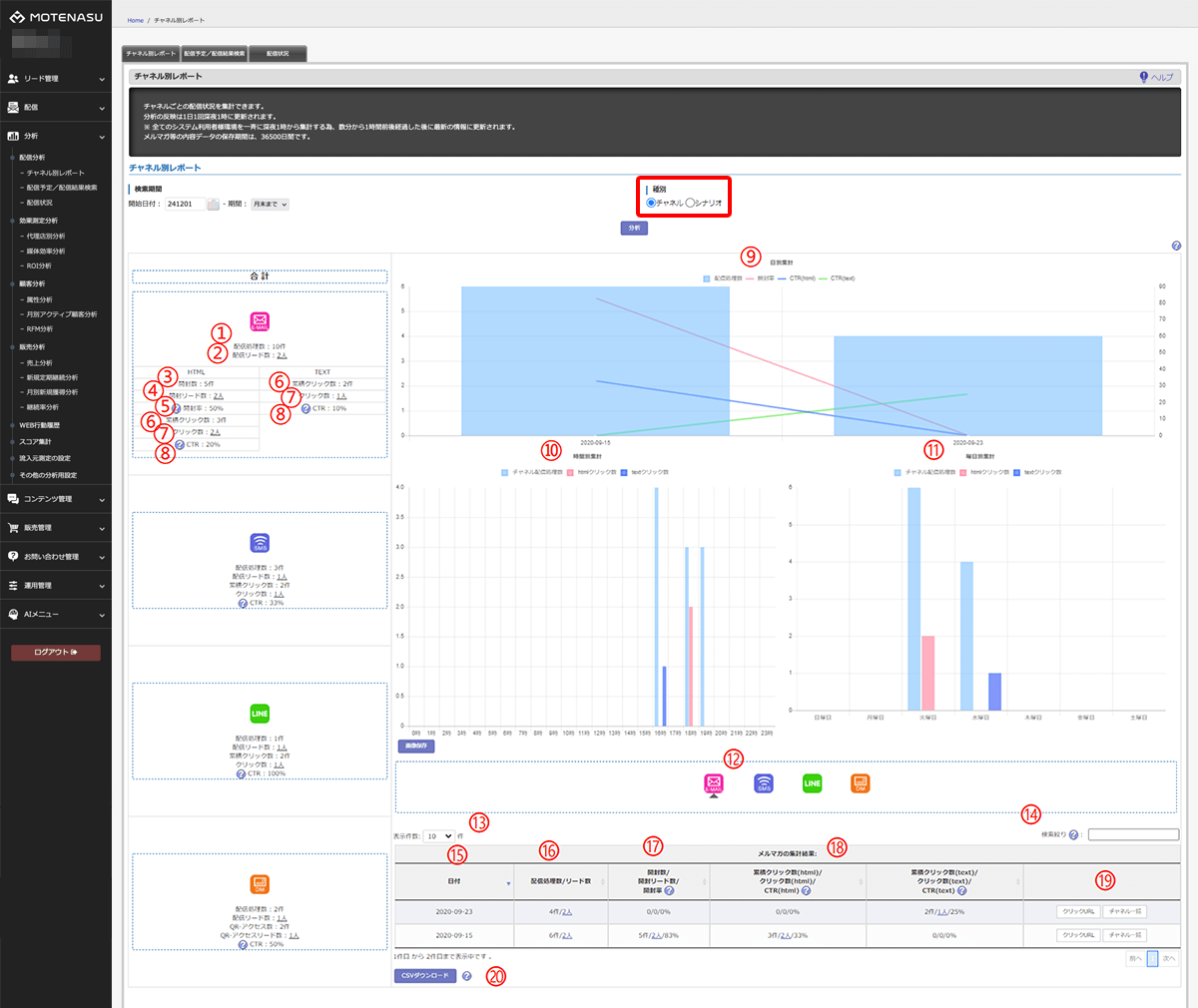Open the 表示件数 dropdown showing 10
This screenshot has height=1008, width=1198.
coord(438,836)
